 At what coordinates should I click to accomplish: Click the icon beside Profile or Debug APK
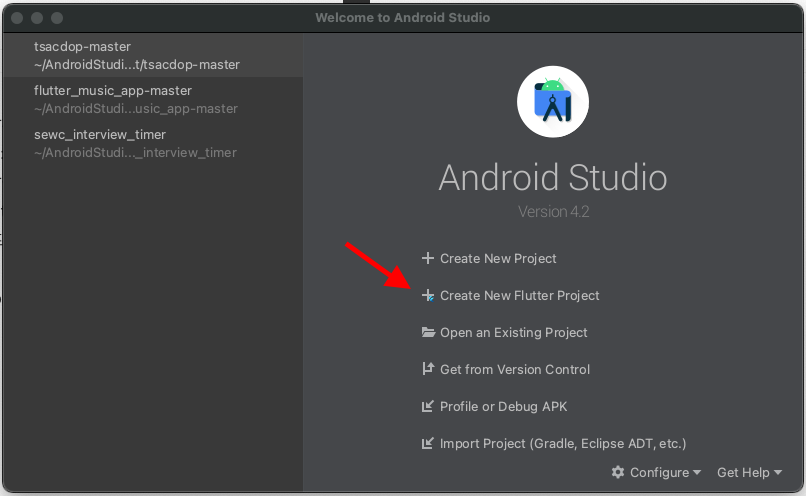tap(428, 406)
